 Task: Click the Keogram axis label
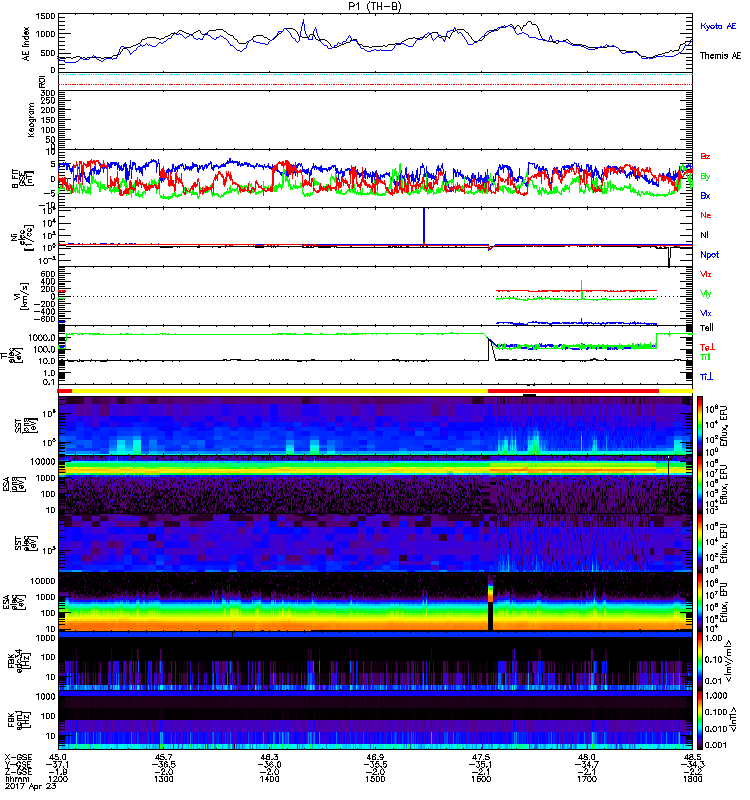coord(31,120)
